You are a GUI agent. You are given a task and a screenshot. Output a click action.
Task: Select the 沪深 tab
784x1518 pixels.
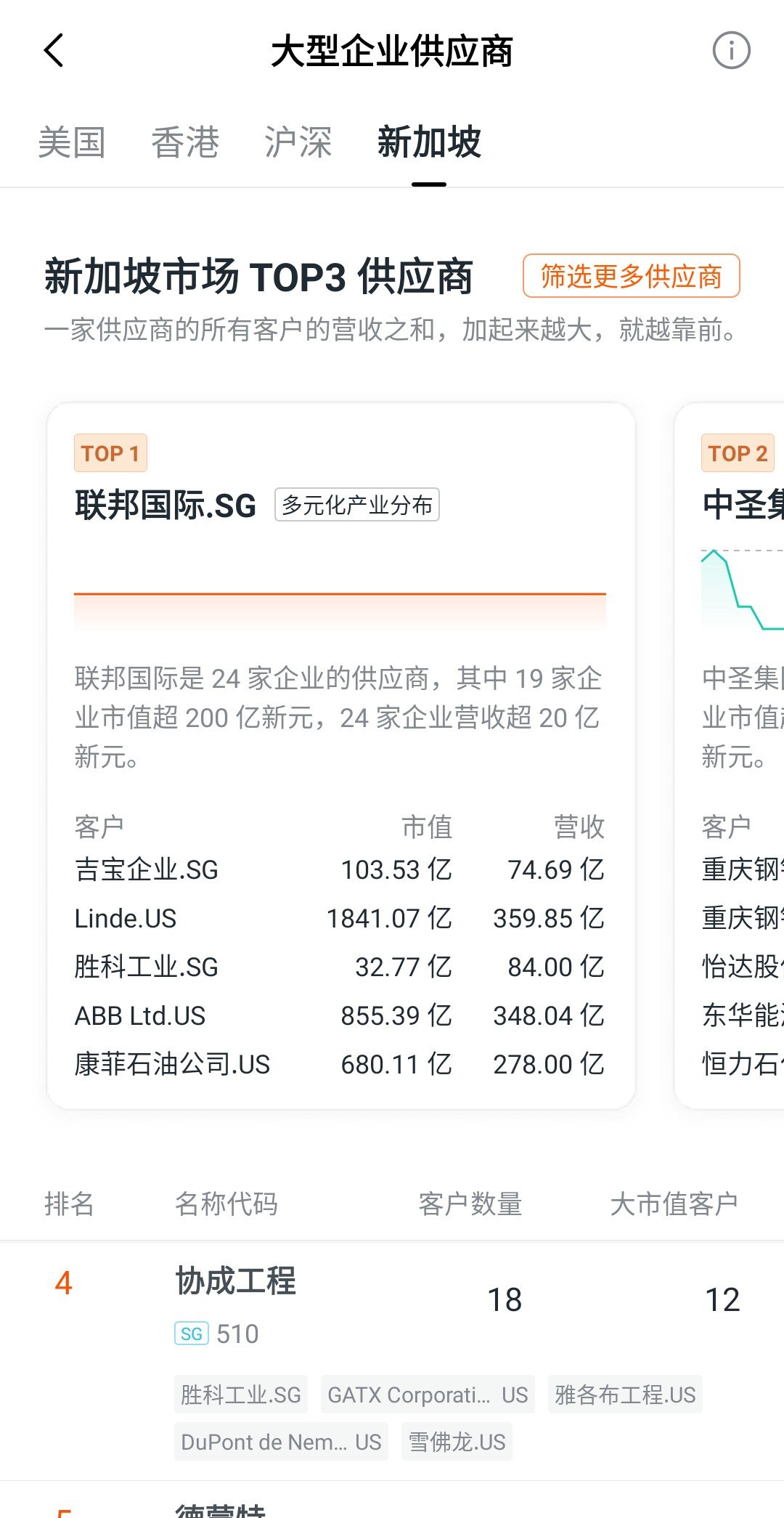click(298, 142)
